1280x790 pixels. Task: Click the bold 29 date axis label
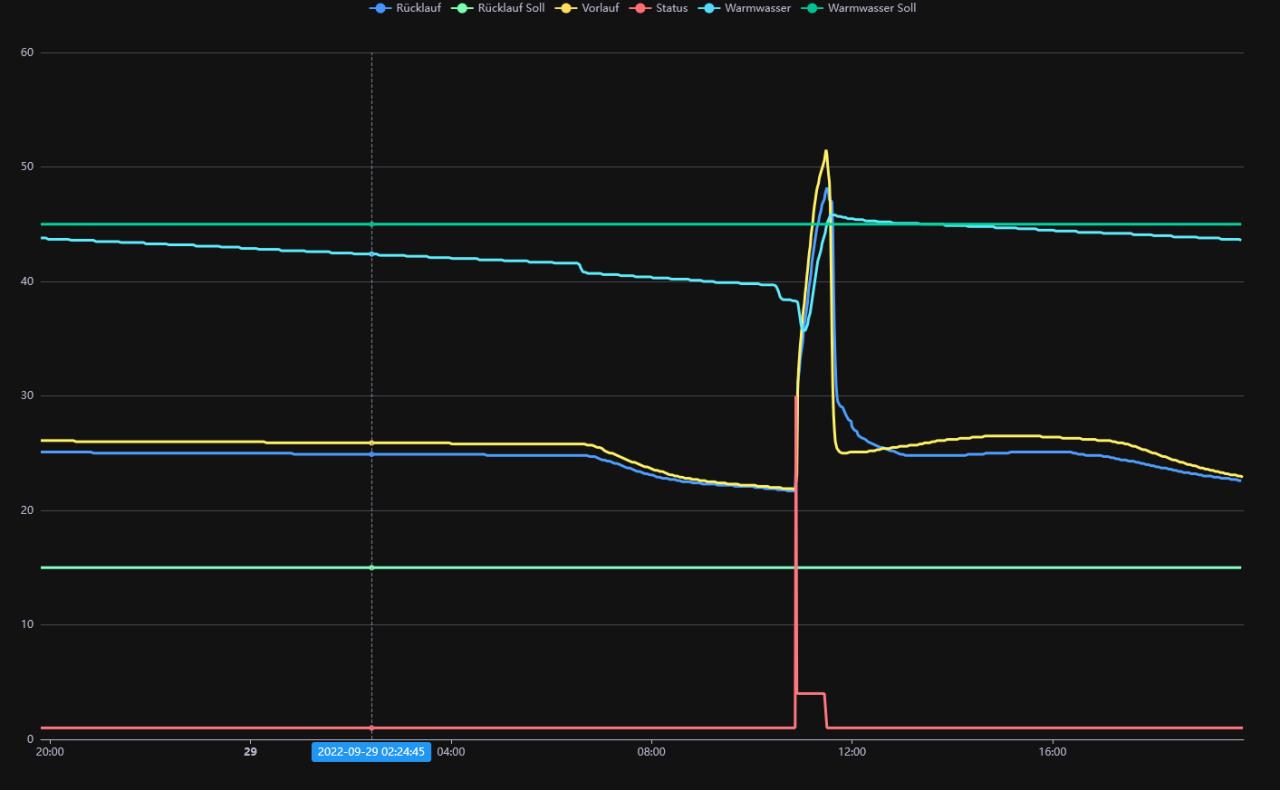pyautogui.click(x=250, y=752)
